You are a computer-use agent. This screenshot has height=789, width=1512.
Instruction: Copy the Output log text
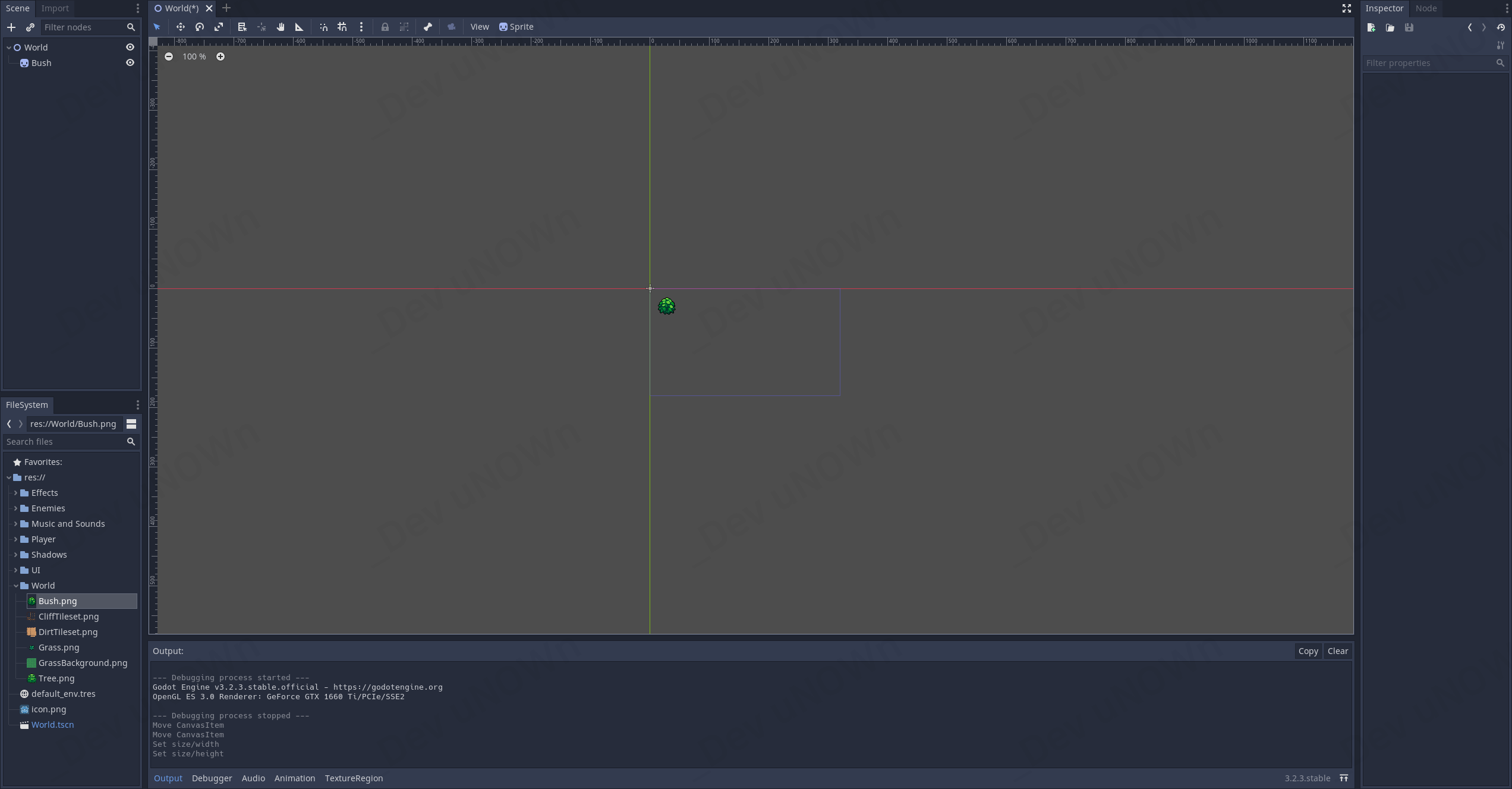[1308, 651]
